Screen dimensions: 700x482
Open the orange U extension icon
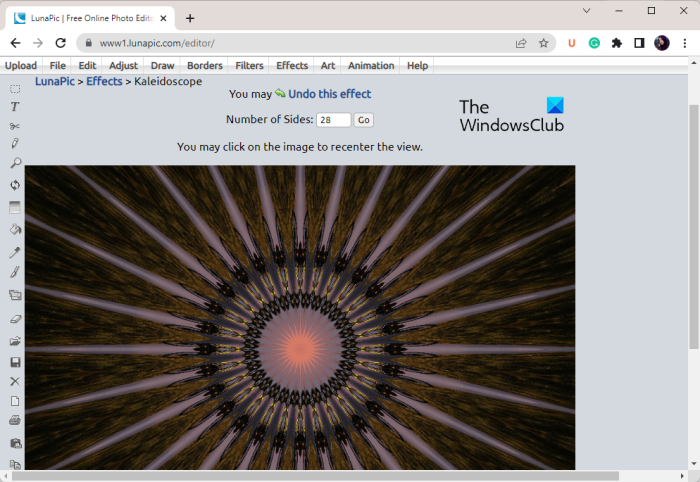[571, 43]
